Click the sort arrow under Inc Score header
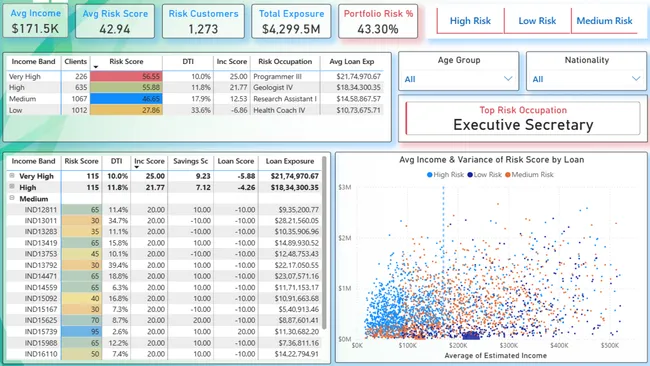 [136, 167]
